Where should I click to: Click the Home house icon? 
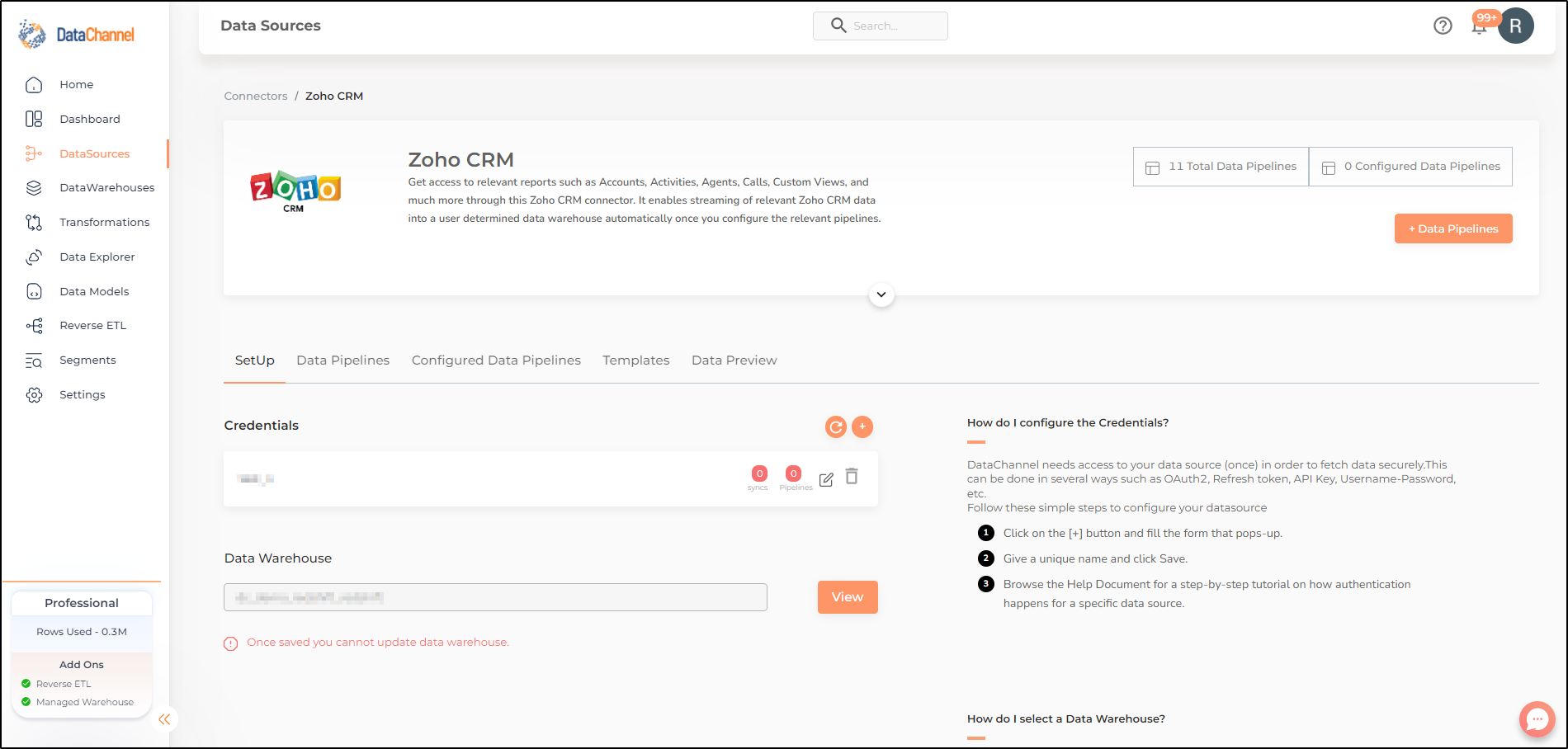34,85
